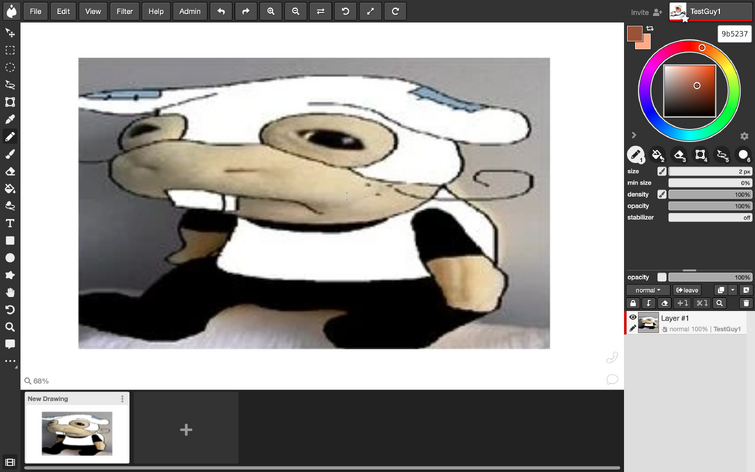Select the Comment tool in left toolbar
Screen dimensions: 755x472
tap(10, 344)
